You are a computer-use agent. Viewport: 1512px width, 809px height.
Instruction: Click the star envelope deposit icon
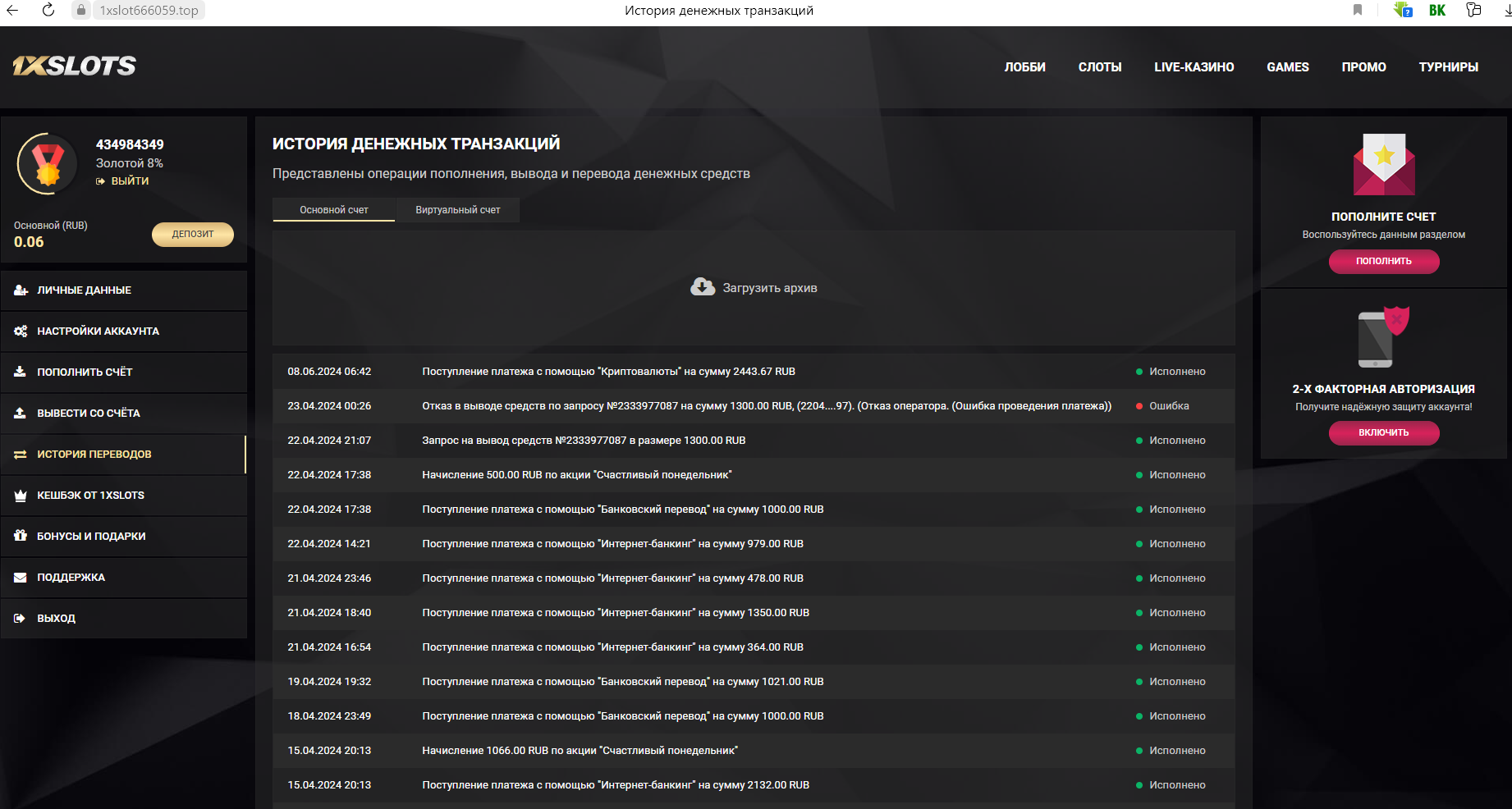(1384, 164)
